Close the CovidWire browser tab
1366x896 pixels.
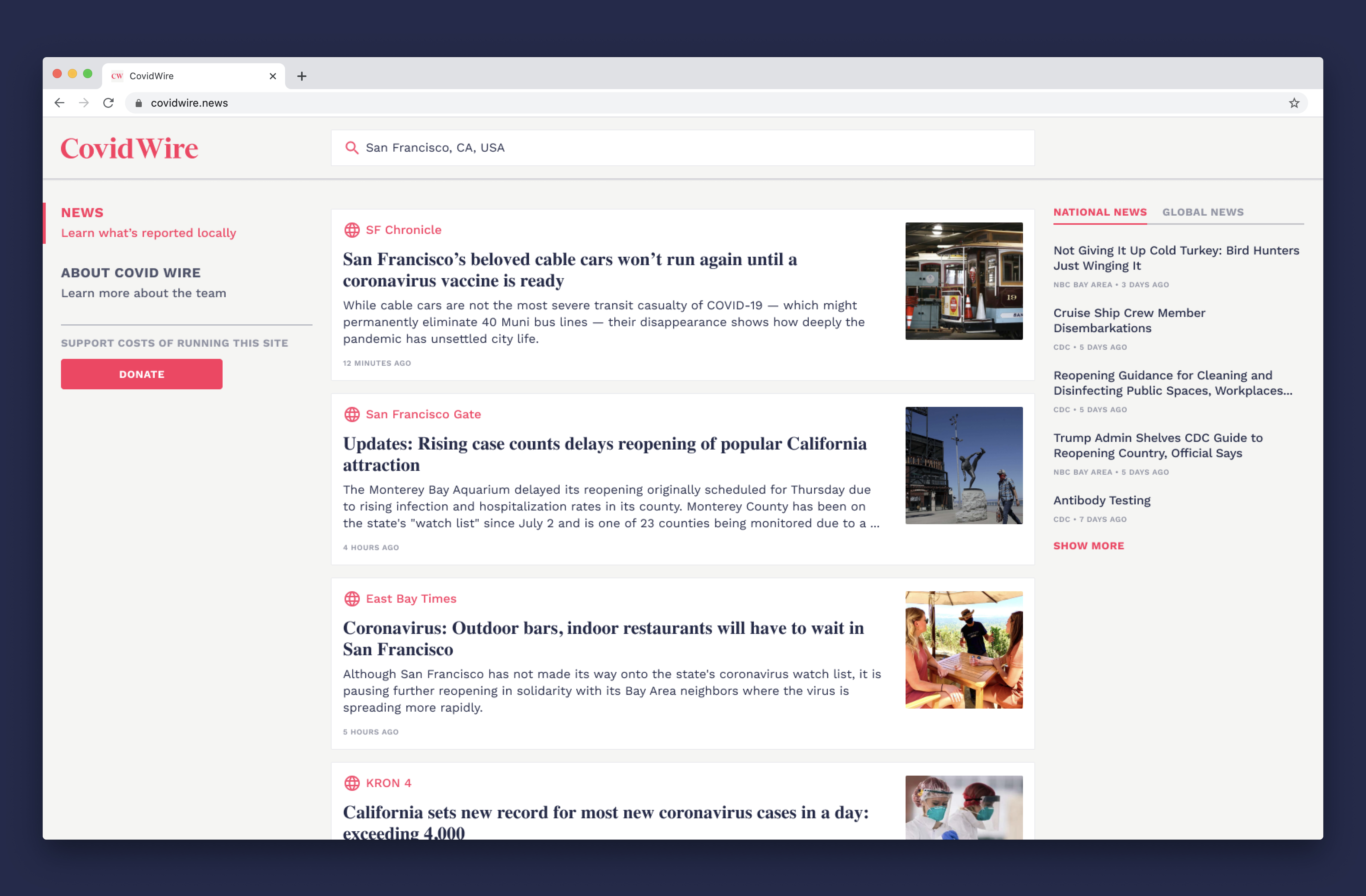273,76
